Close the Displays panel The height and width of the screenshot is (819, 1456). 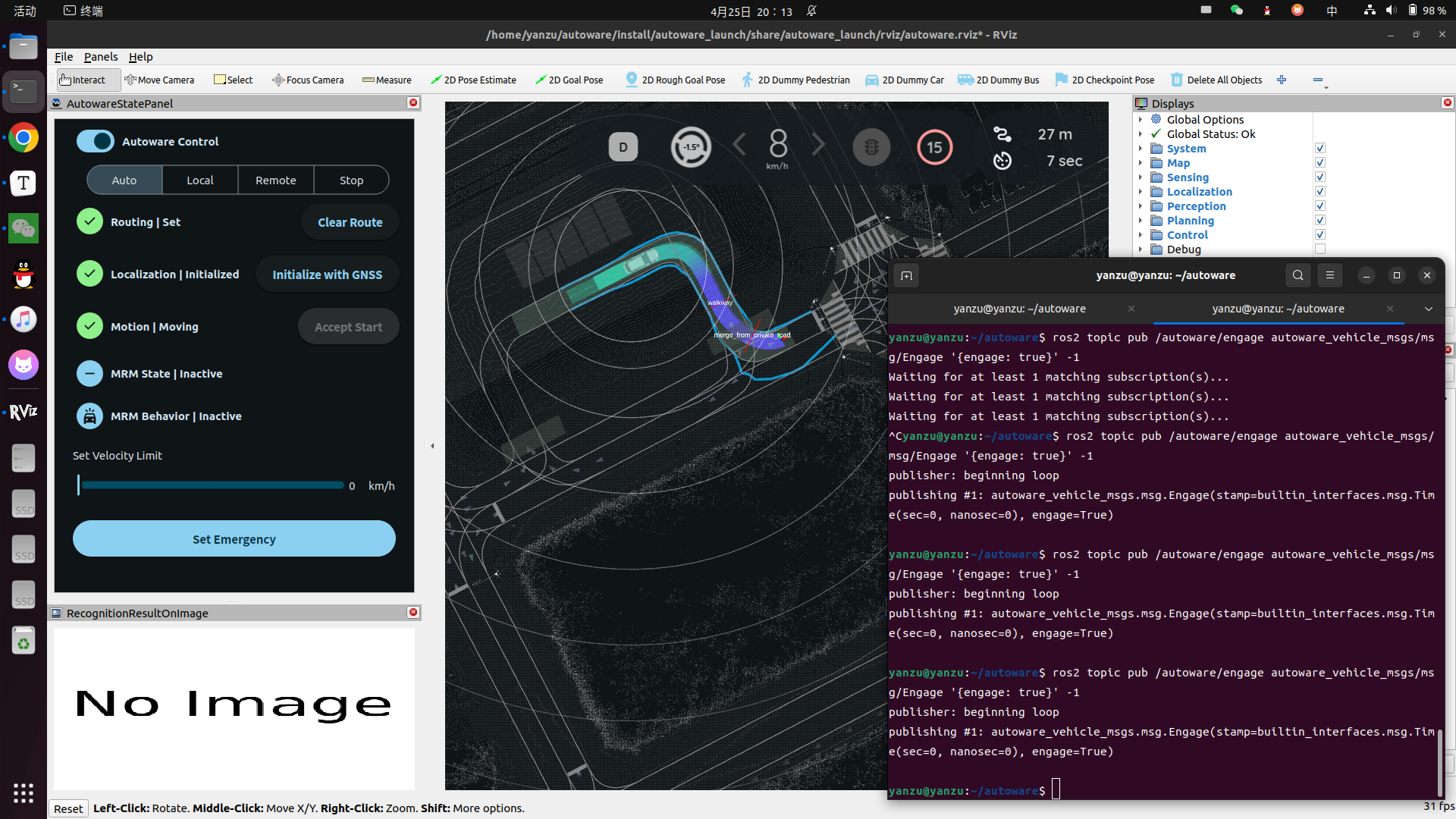[1448, 102]
